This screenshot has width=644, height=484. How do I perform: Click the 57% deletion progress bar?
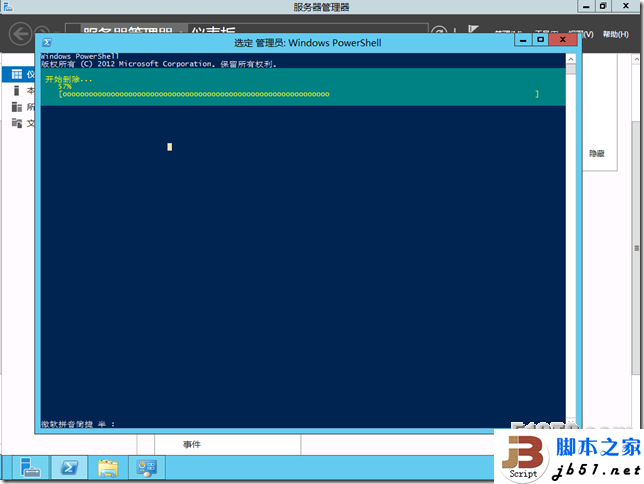(x=299, y=94)
